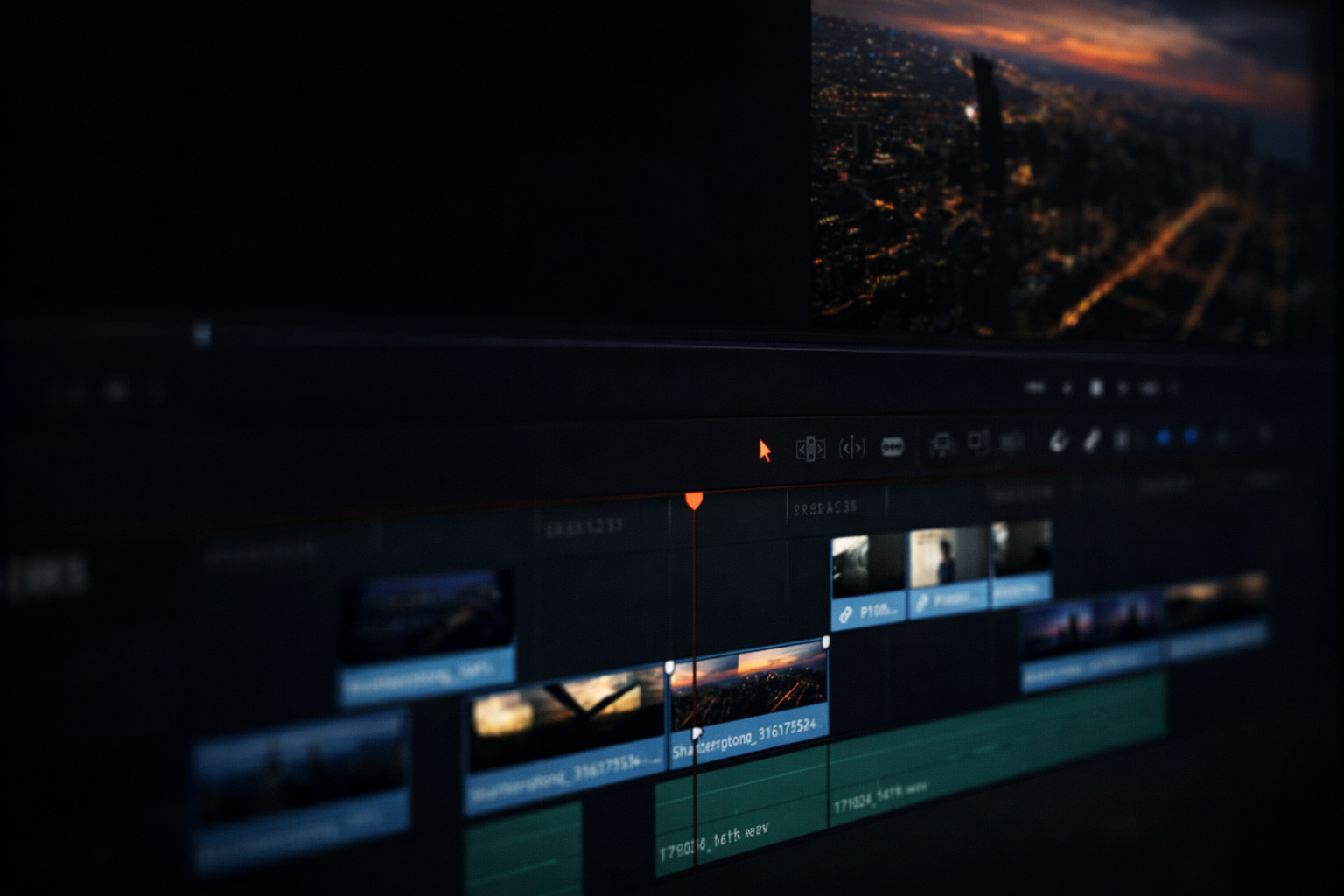Click the orange playhead handle on ruler
This screenshot has height=896, width=1344.
694,500
